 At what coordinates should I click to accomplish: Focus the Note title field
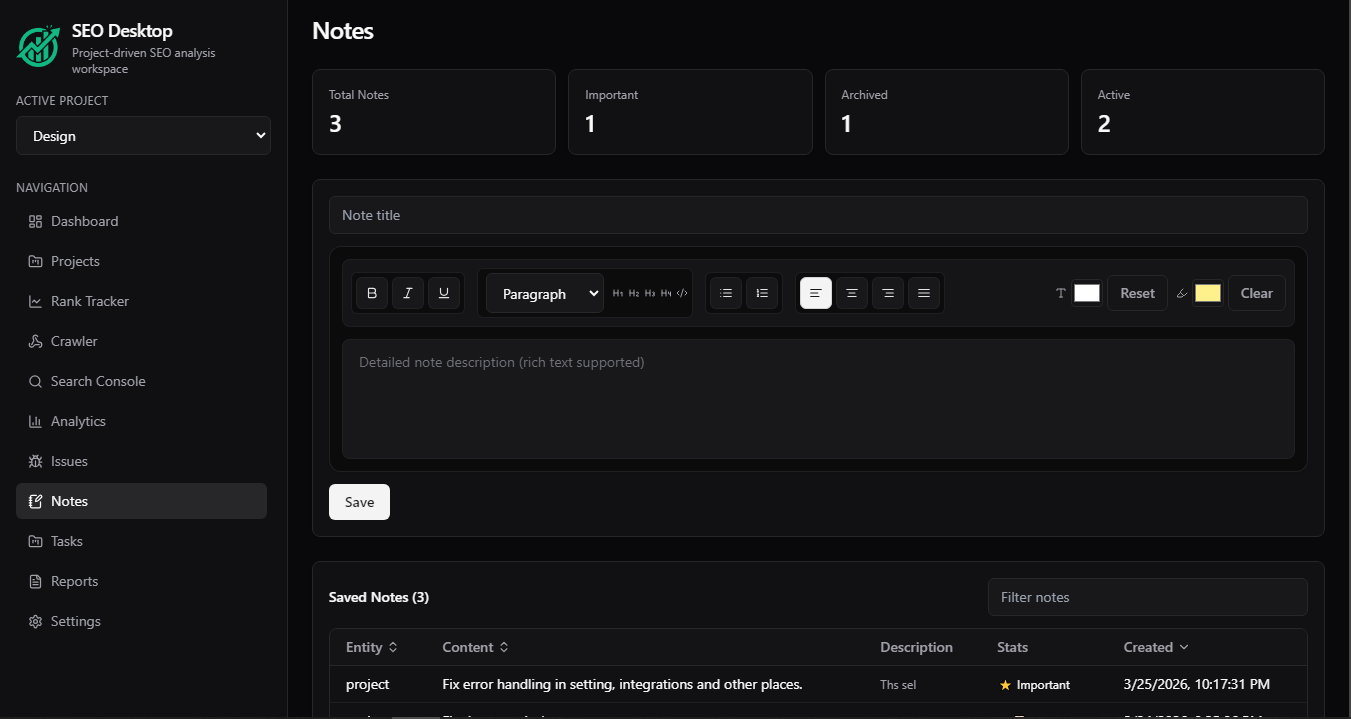pyautogui.click(x=818, y=215)
